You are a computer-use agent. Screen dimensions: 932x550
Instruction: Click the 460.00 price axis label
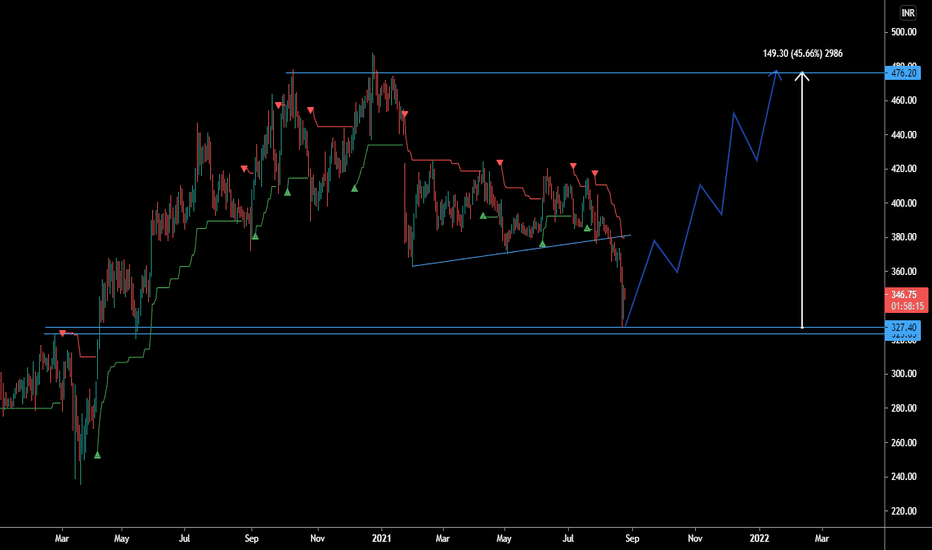click(903, 100)
